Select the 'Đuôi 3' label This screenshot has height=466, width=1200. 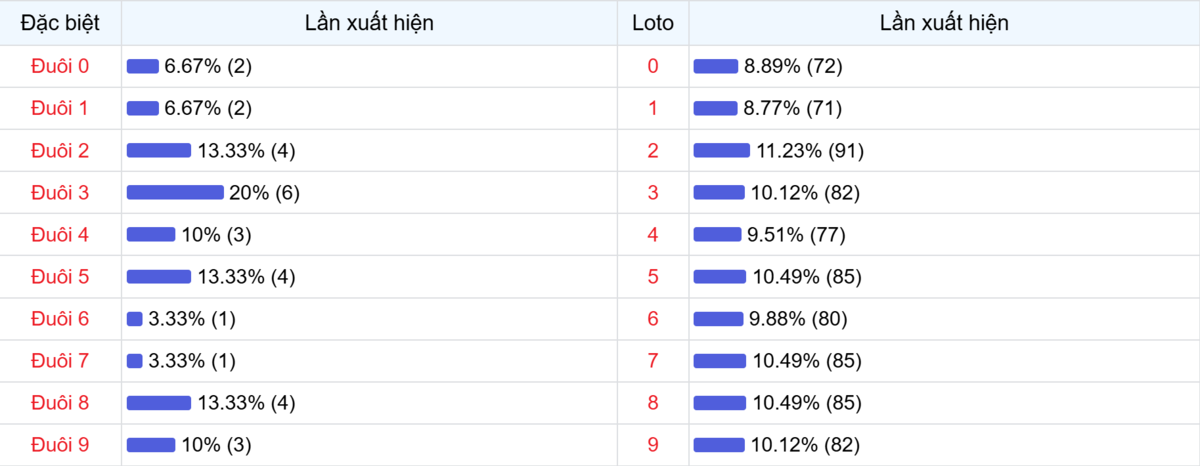60,192
